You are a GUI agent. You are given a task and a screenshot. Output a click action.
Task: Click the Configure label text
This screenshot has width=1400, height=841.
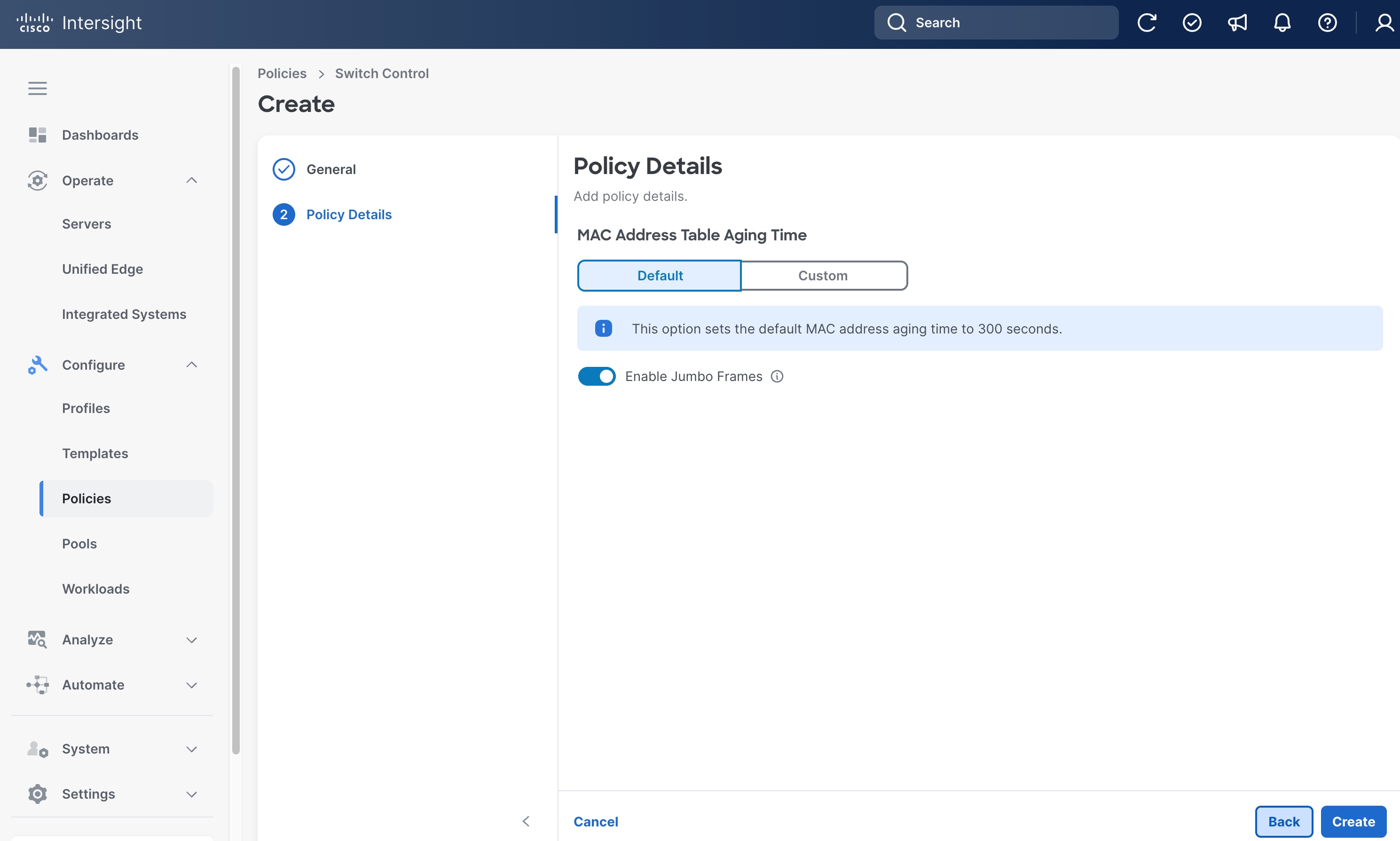click(94, 365)
